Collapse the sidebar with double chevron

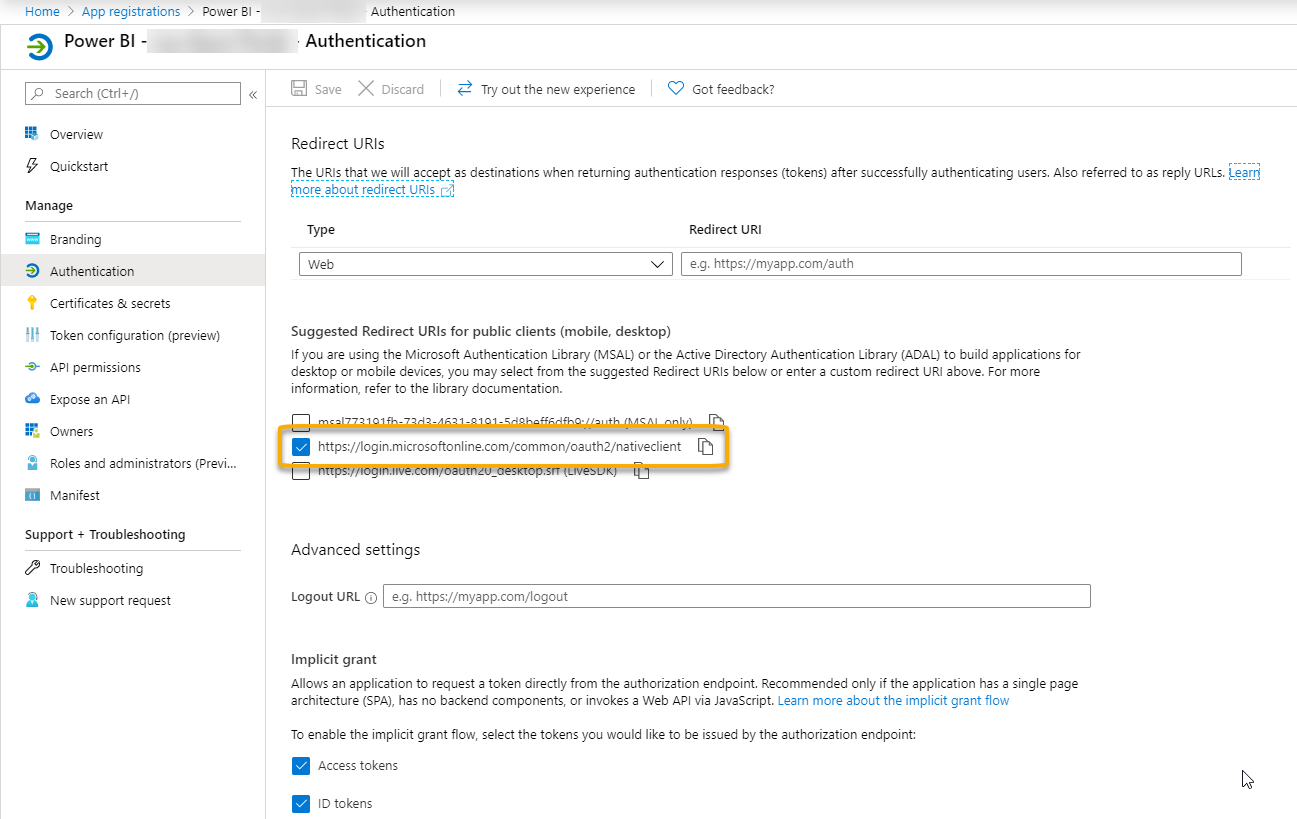click(x=253, y=94)
